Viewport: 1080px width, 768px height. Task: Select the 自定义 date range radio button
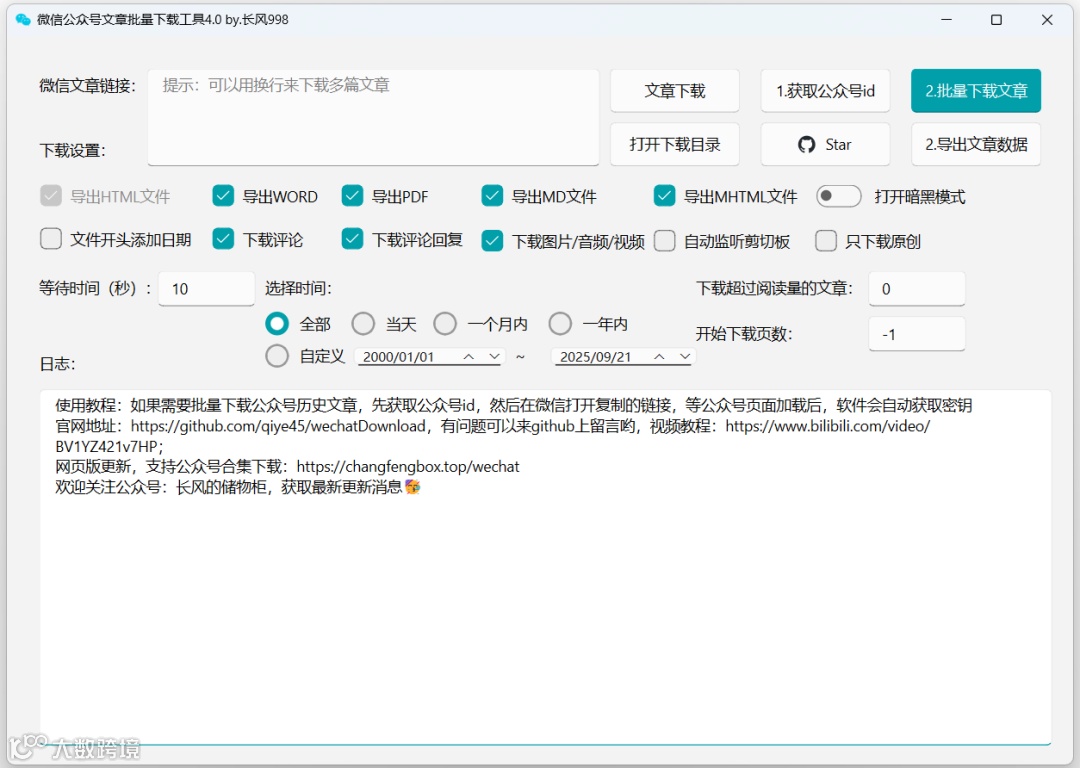click(x=277, y=356)
